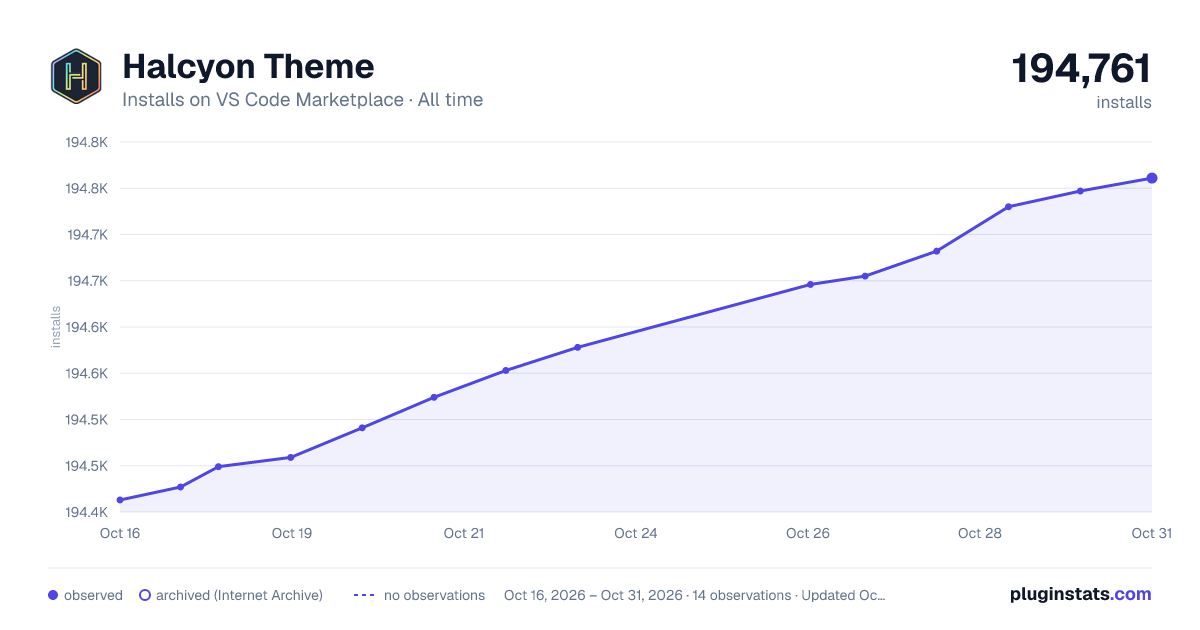Click 'archived (Internet Archive)' legend label
The image size is (1200, 630).
tap(239, 595)
